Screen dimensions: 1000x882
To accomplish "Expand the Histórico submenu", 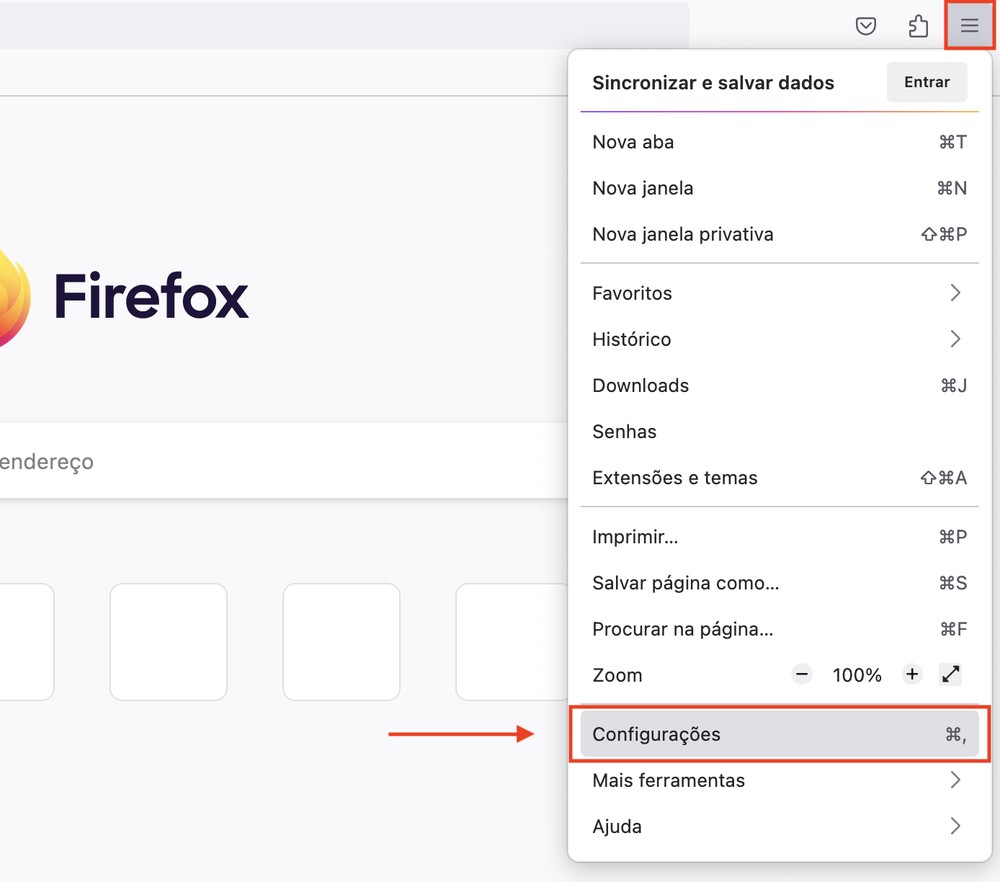I will point(779,339).
